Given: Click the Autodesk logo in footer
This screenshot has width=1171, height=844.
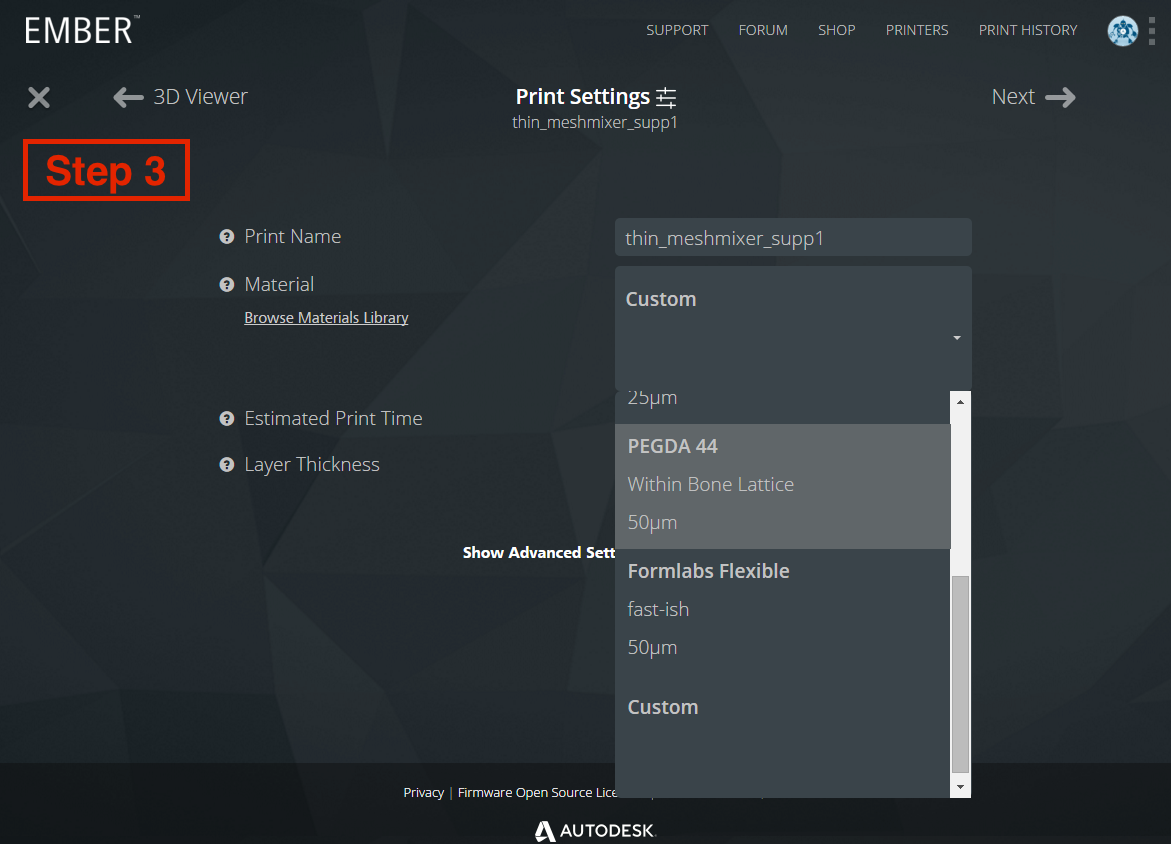Looking at the screenshot, I should coord(595,831).
